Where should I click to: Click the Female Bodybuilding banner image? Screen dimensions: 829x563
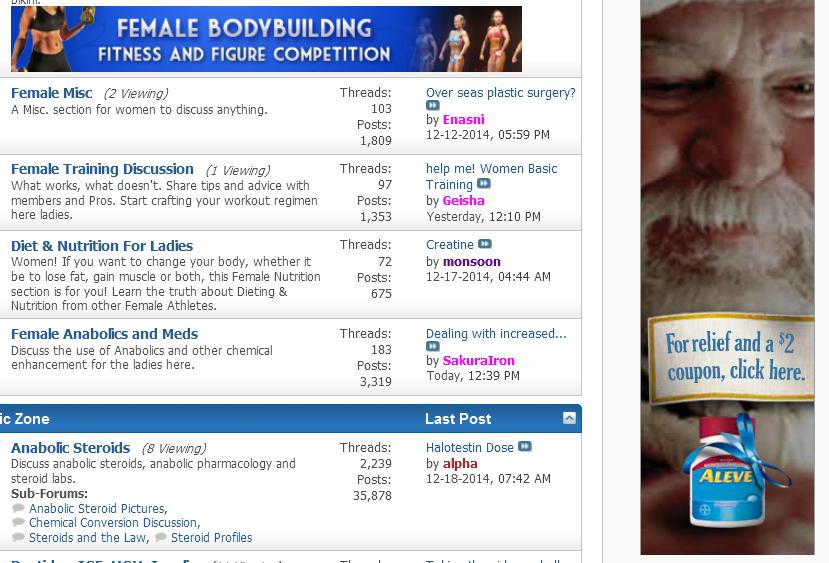point(266,39)
